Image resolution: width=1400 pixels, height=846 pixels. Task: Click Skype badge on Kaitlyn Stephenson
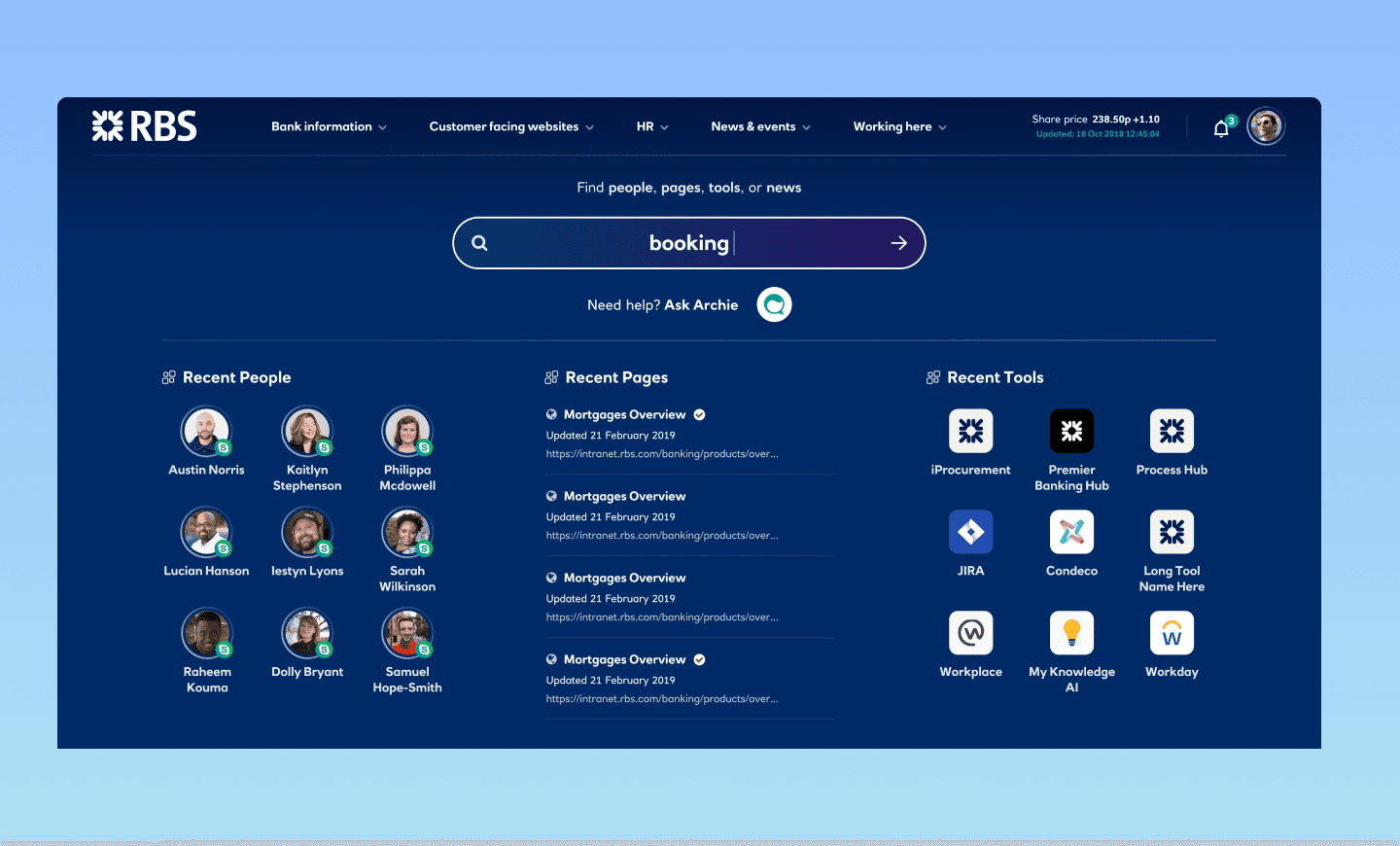coord(325,448)
